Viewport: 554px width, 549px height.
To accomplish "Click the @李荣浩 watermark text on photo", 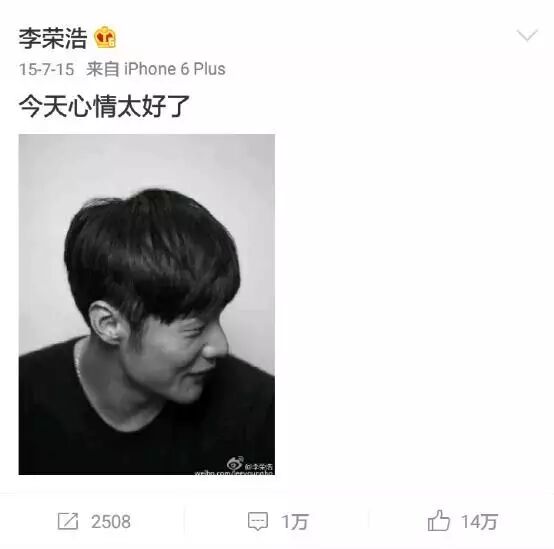I will pos(258,466).
